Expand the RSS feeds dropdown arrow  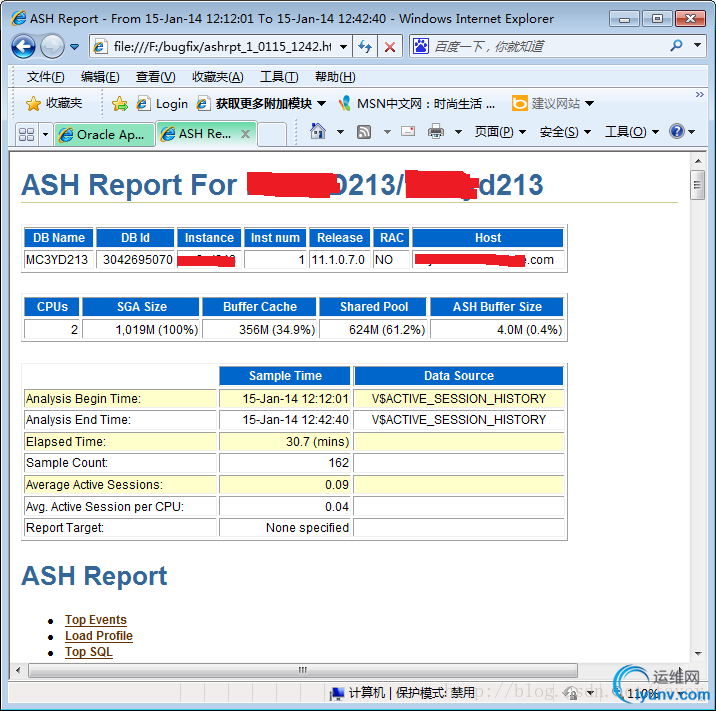pos(387,132)
